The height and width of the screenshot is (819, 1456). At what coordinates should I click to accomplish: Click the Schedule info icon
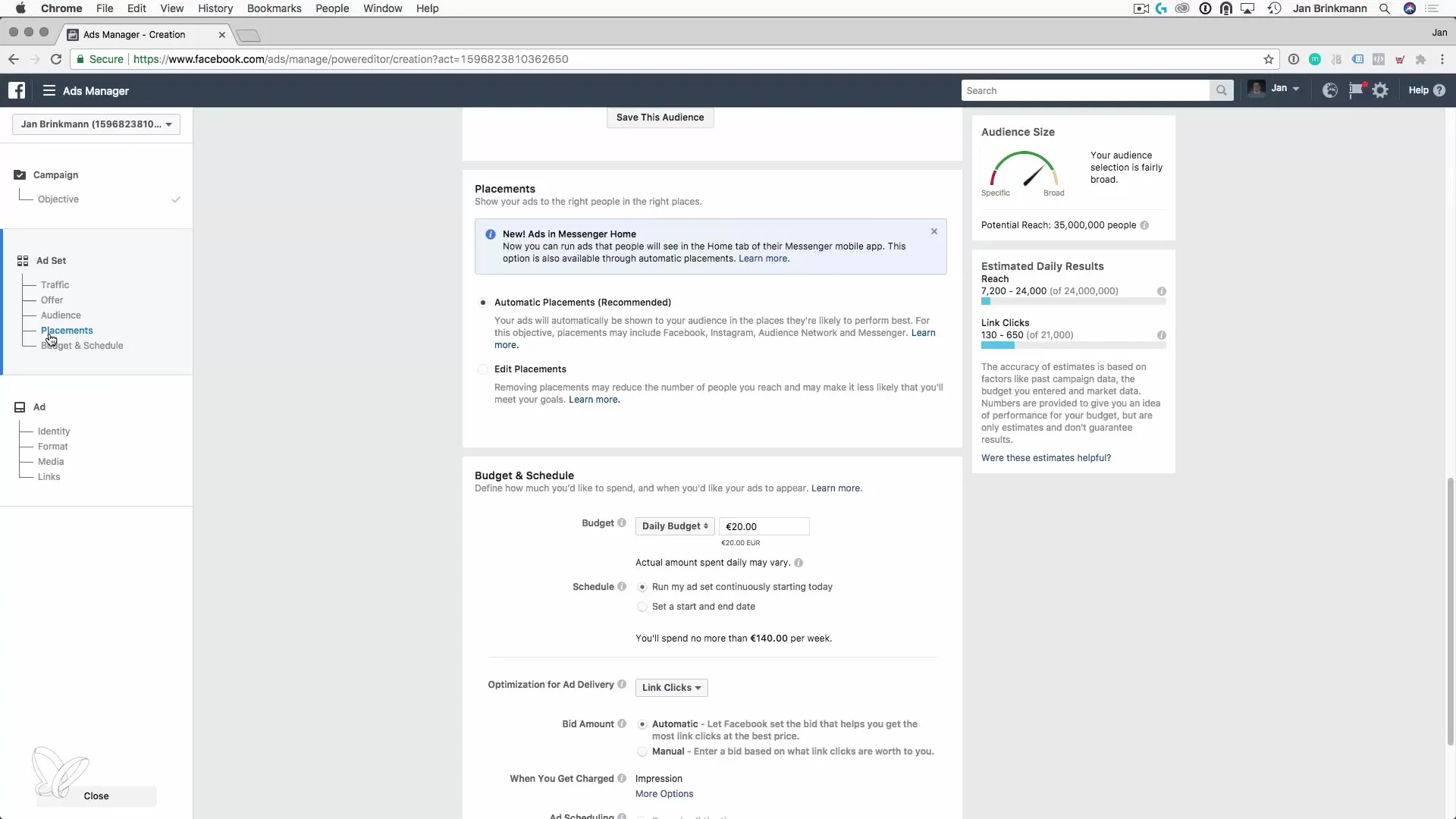click(622, 586)
